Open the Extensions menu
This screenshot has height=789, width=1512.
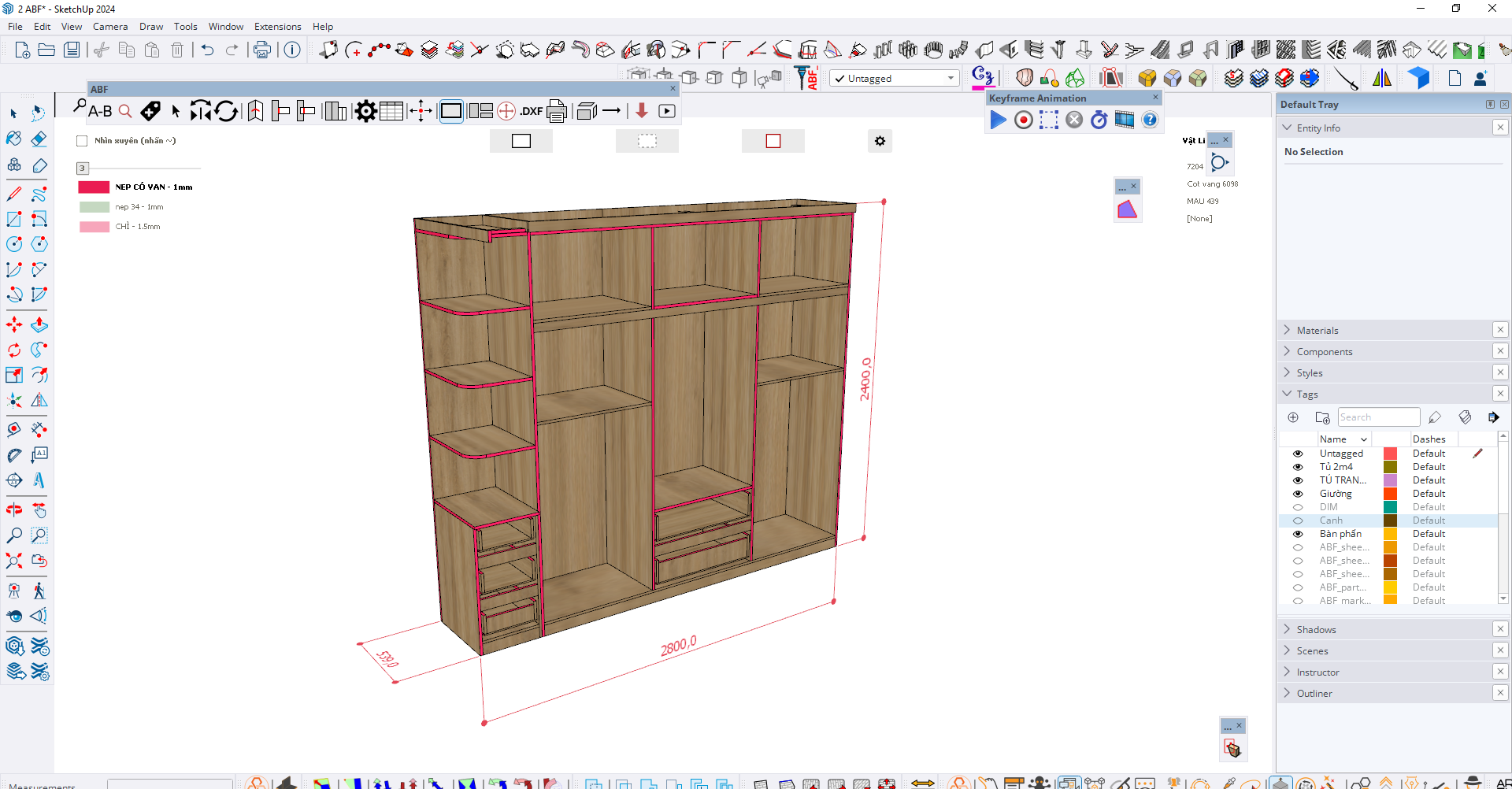coord(277,27)
